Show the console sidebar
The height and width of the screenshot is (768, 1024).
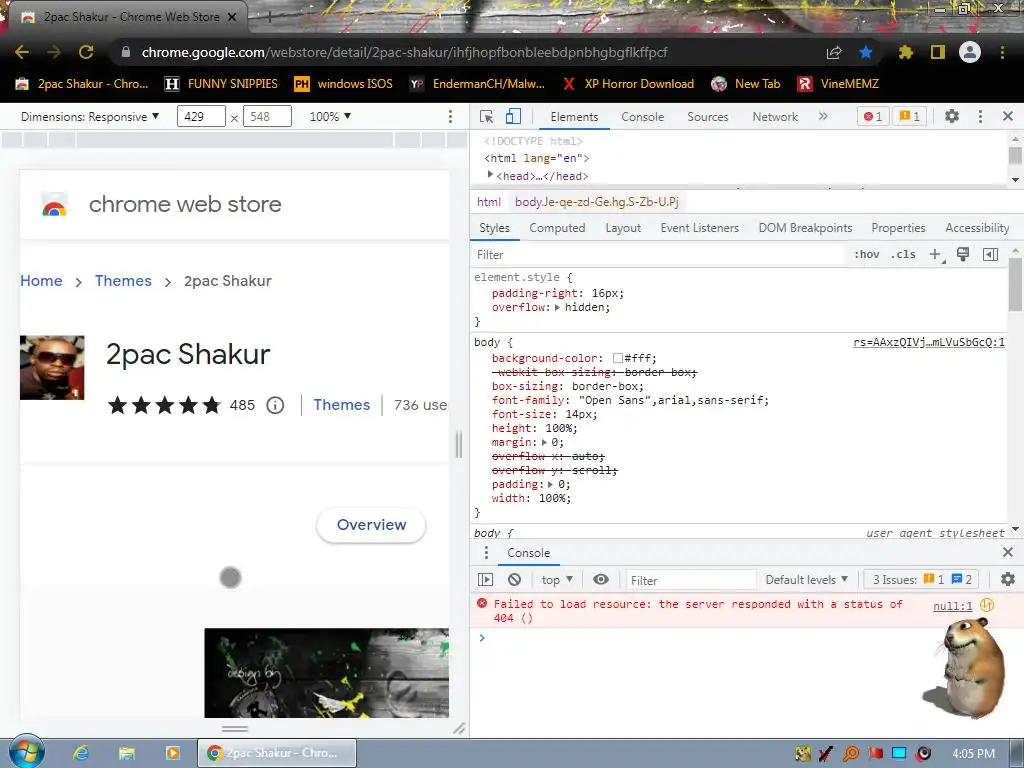click(x=485, y=579)
